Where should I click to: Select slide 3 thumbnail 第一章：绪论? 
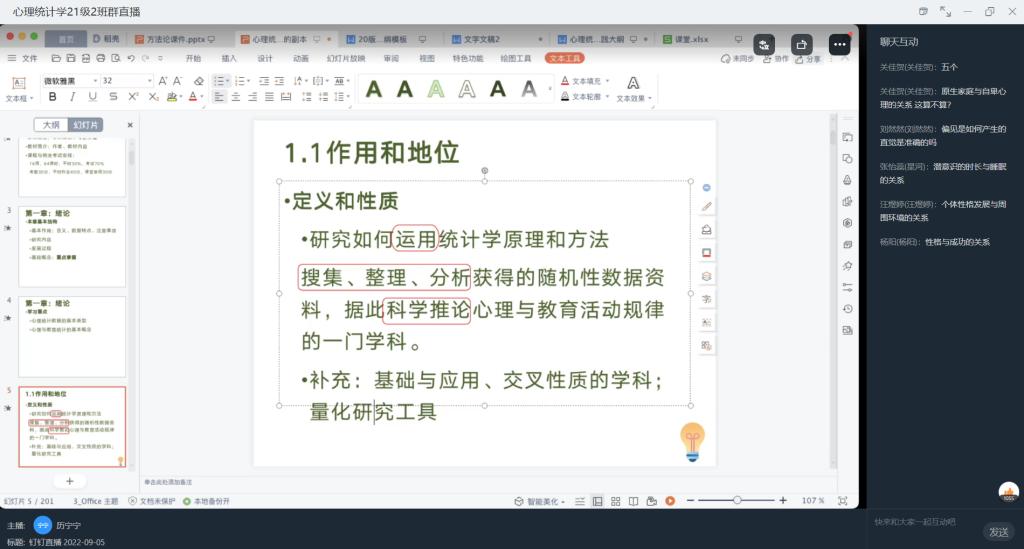(x=72, y=245)
